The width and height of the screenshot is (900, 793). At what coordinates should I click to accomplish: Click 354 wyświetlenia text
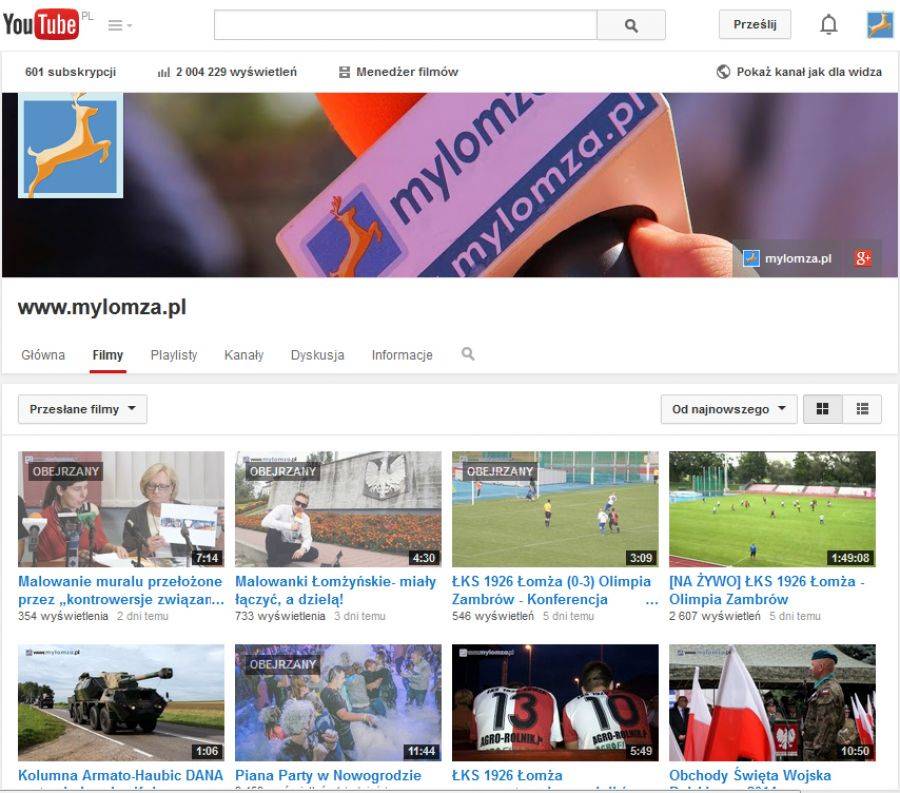pyautogui.click(x=63, y=616)
